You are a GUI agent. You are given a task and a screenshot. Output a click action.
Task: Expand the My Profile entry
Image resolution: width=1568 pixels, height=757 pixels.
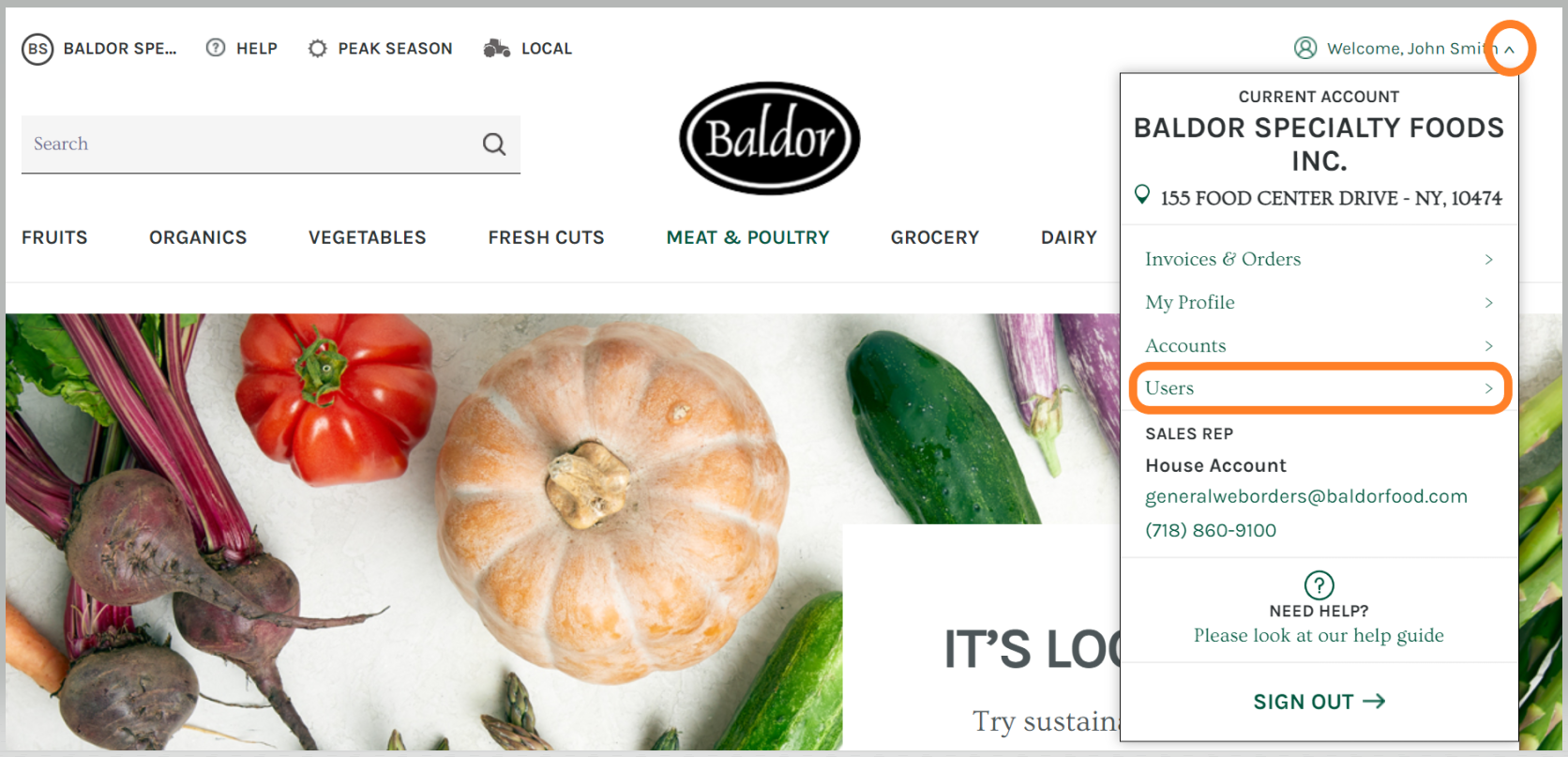tap(1319, 302)
